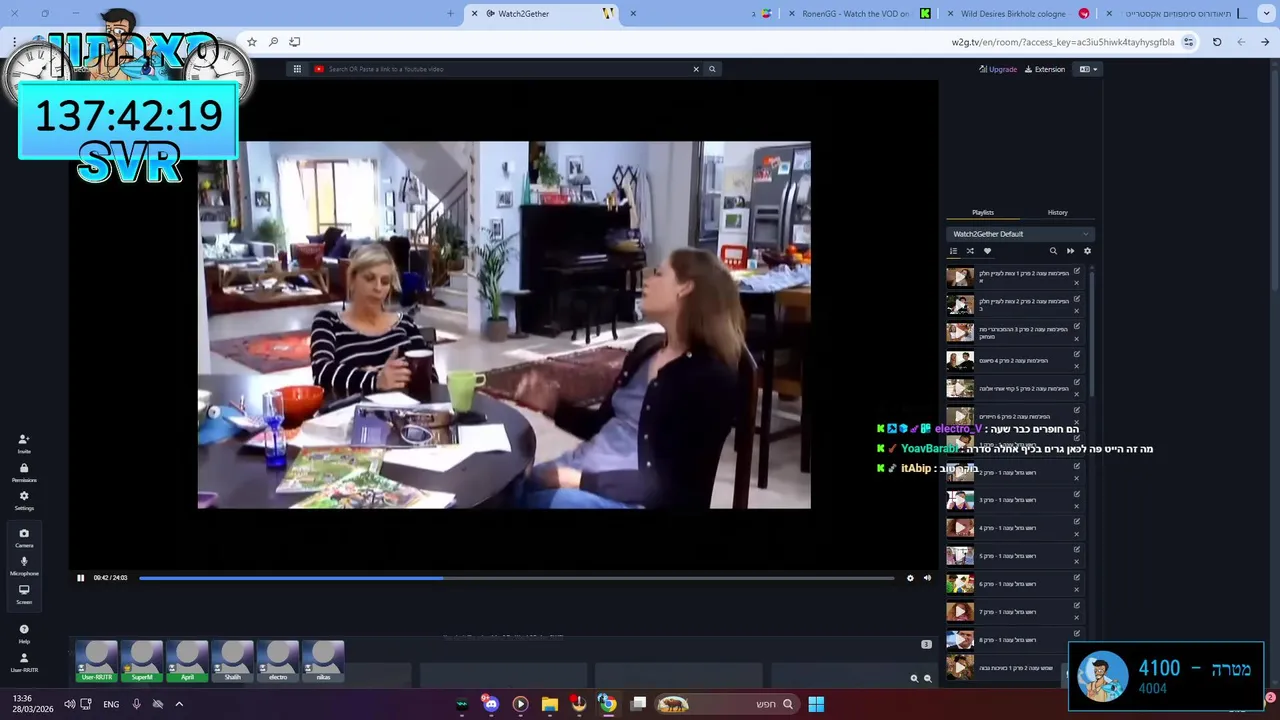Open site information icon beside the URL
Image resolution: width=1280 pixels, height=720 pixels.
click(1188, 42)
